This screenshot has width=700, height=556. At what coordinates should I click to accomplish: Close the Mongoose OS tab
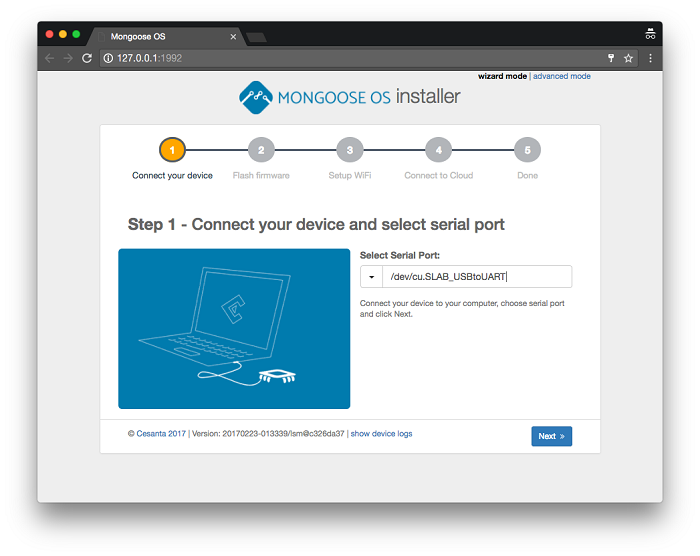[233, 37]
